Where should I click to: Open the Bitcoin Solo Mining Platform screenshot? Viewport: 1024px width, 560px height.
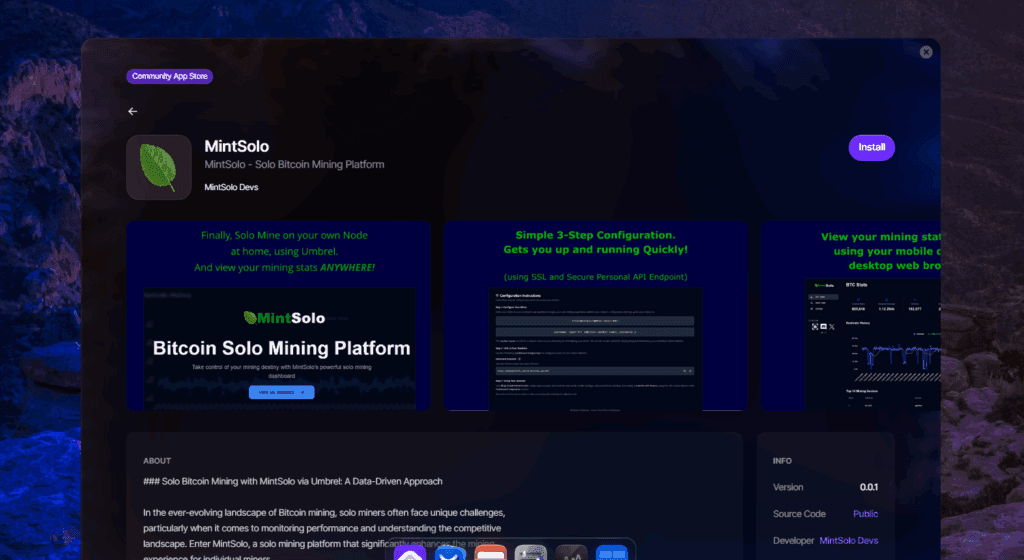pos(279,316)
